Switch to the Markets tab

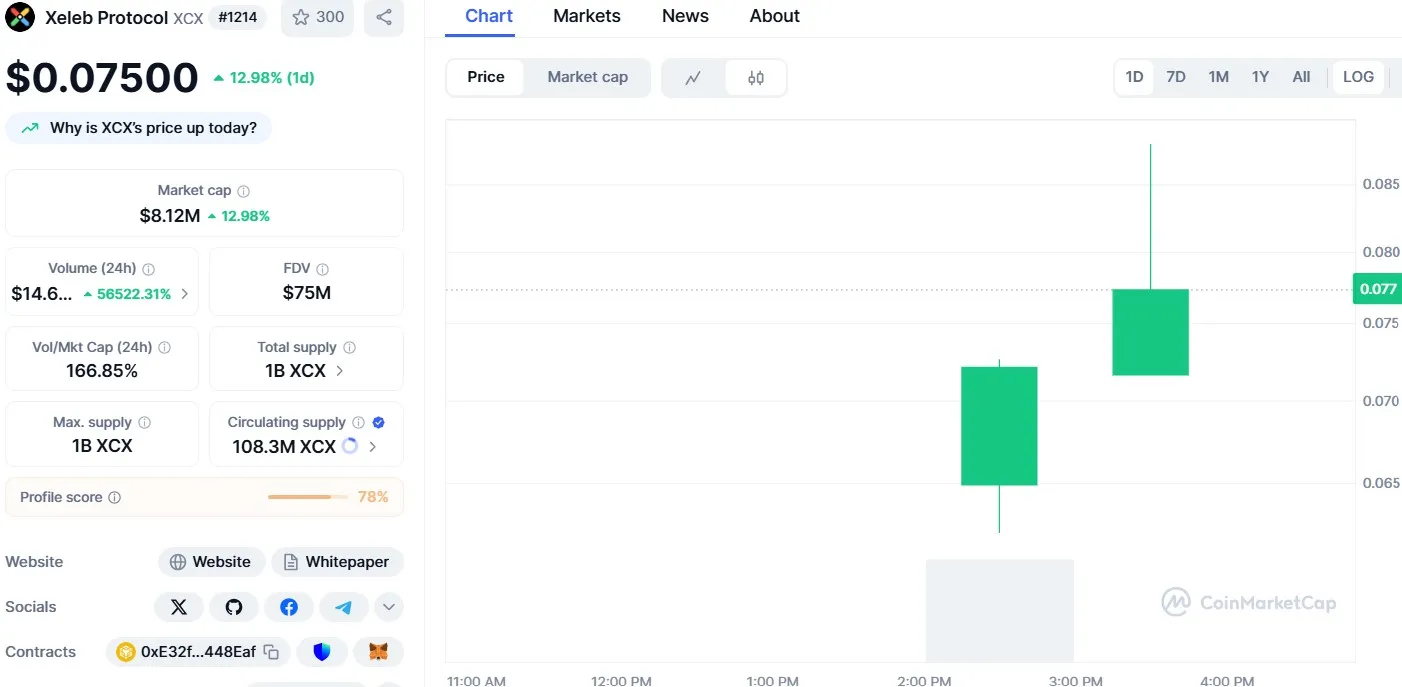(586, 16)
